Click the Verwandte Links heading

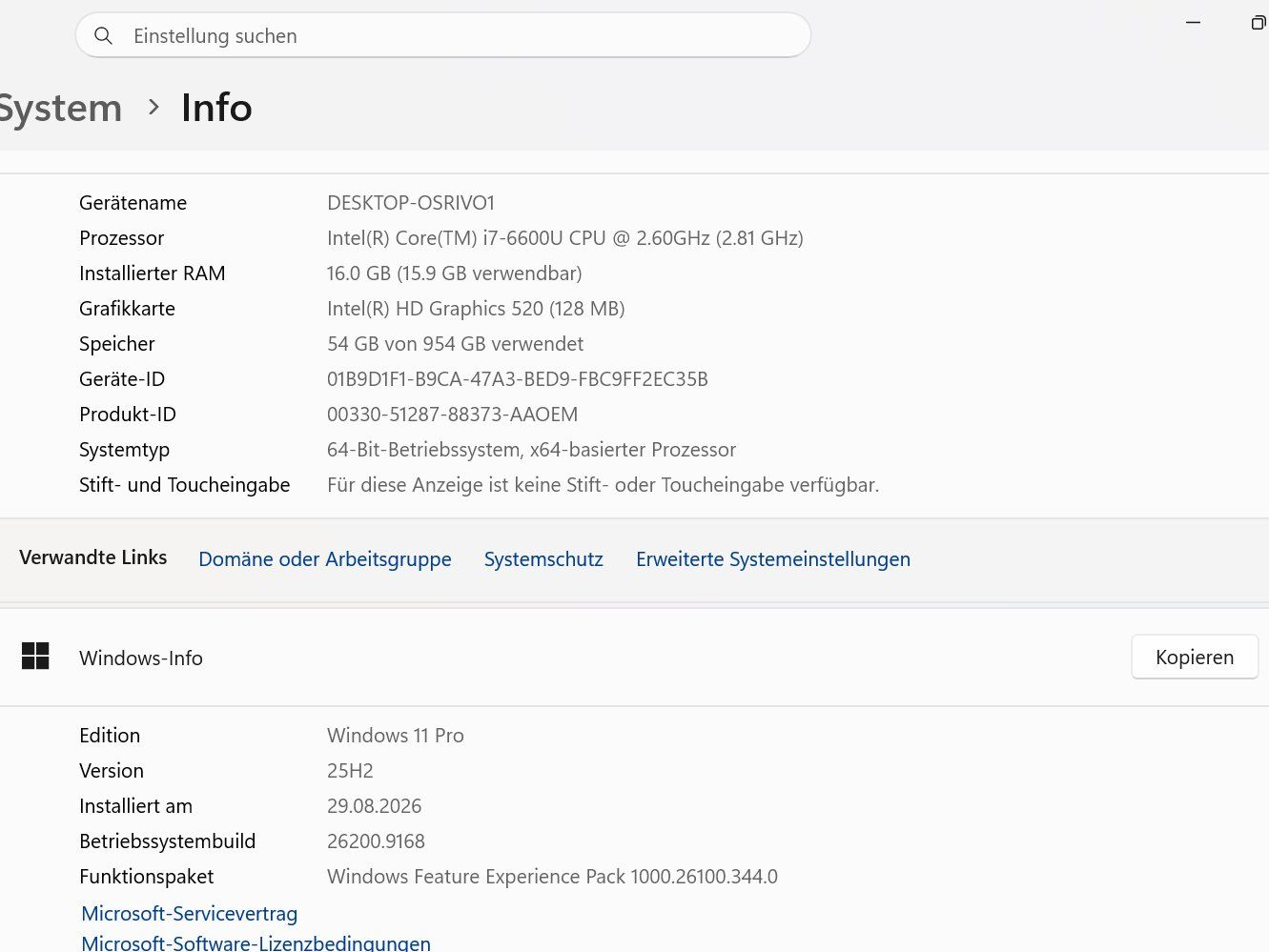(x=93, y=557)
